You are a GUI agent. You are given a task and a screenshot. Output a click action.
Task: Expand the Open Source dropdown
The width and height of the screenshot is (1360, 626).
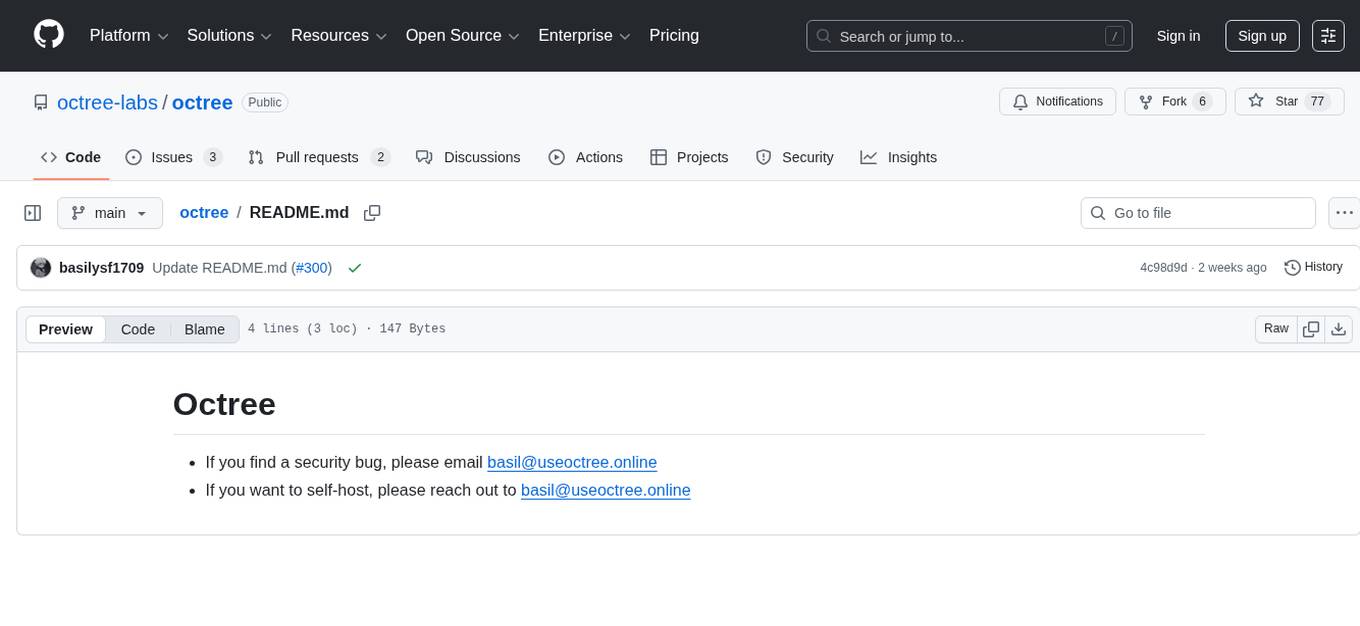tap(462, 36)
